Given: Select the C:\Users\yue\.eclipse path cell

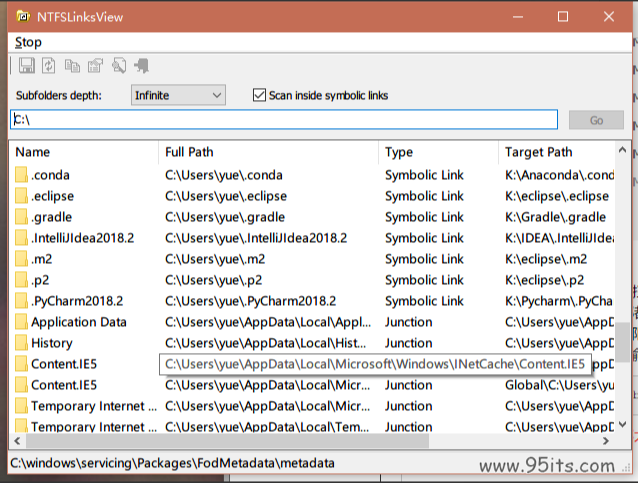Looking at the screenshot, I should pyautogui.click(x=226, y=196).
